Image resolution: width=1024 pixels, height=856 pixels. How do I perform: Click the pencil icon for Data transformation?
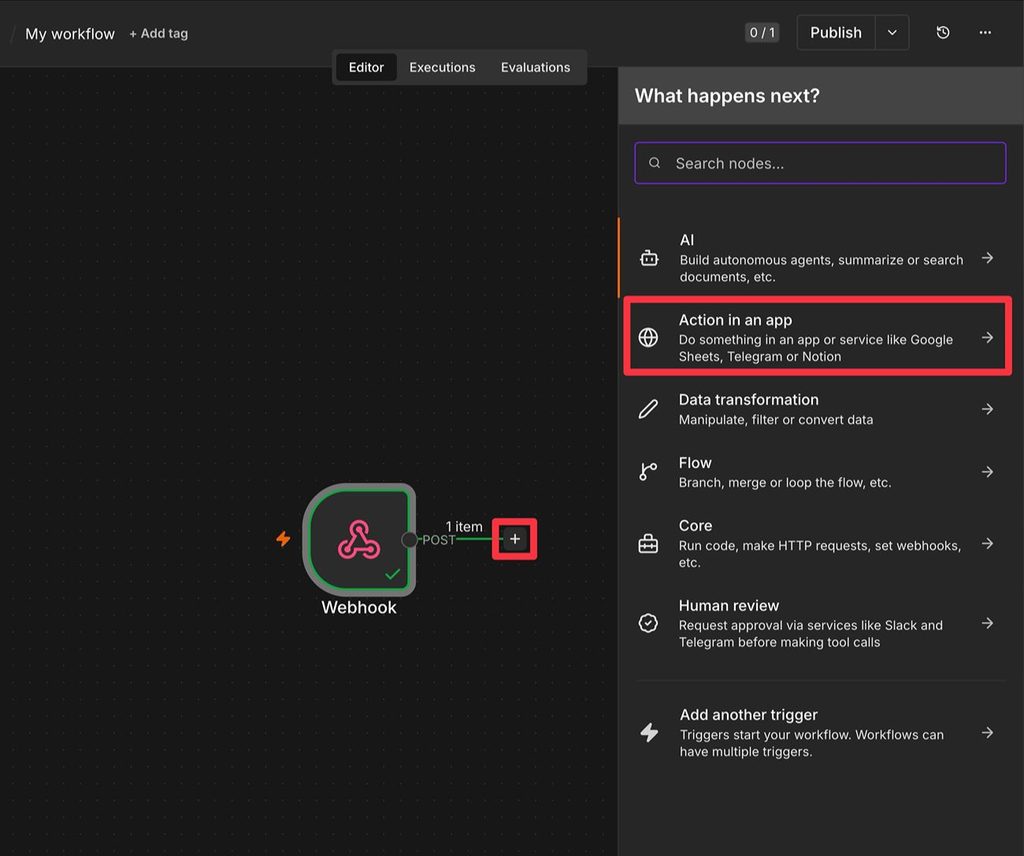[648, 409]
